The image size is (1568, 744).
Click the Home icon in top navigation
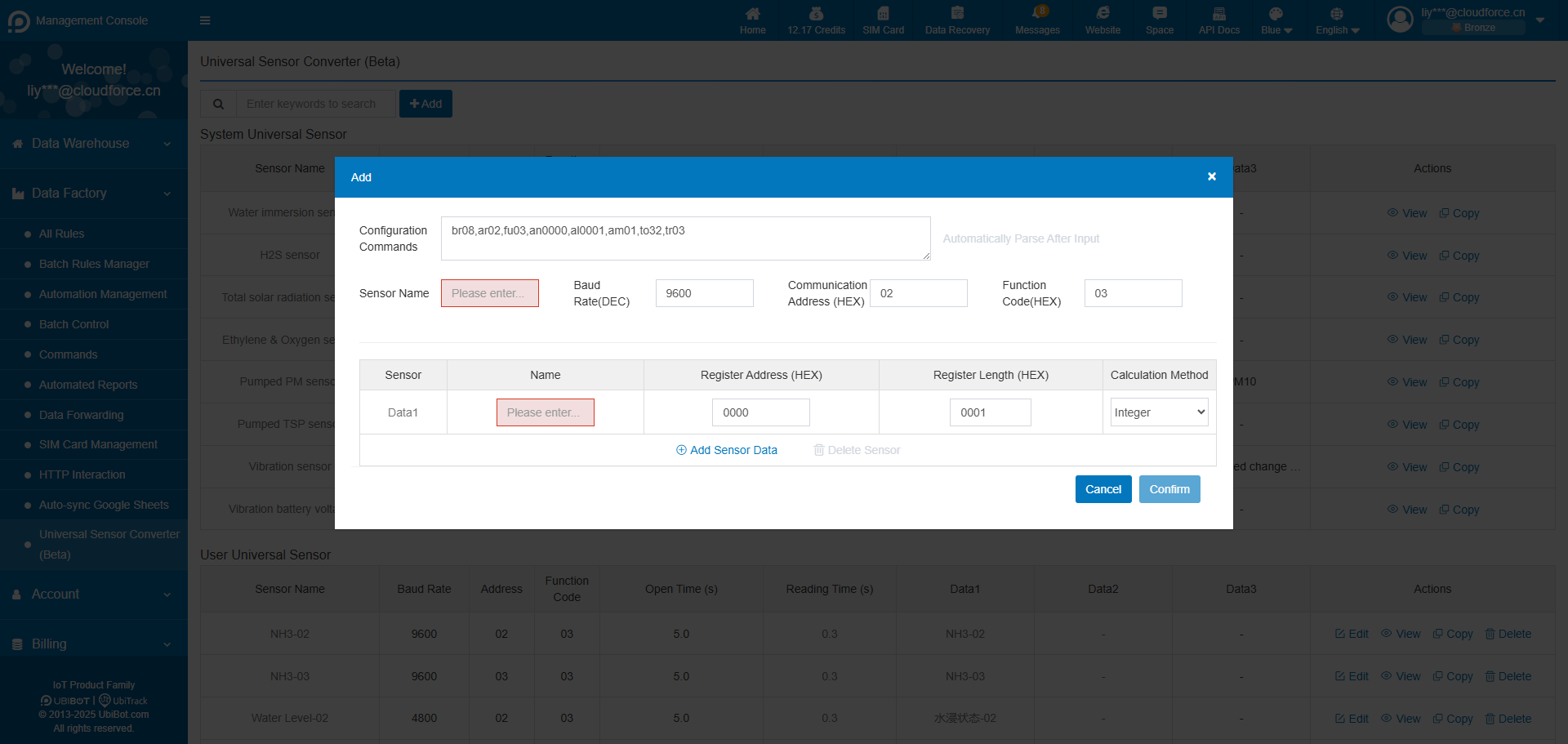752,14
